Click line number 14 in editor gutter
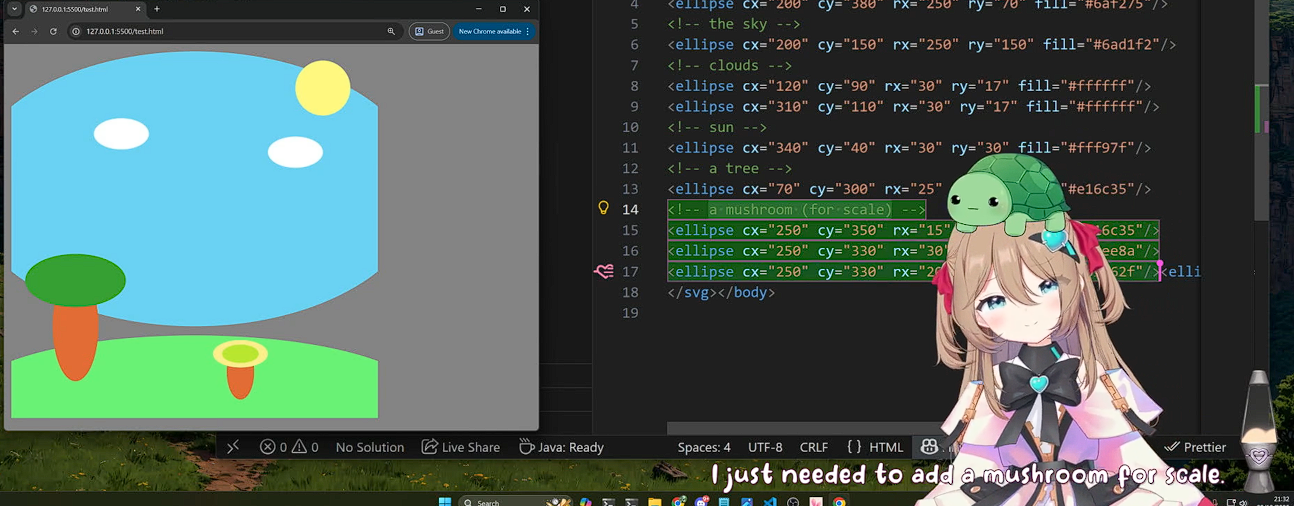The height and width of the screenshot is (506, 1294). pyautogui.click(x=630, y=209)
